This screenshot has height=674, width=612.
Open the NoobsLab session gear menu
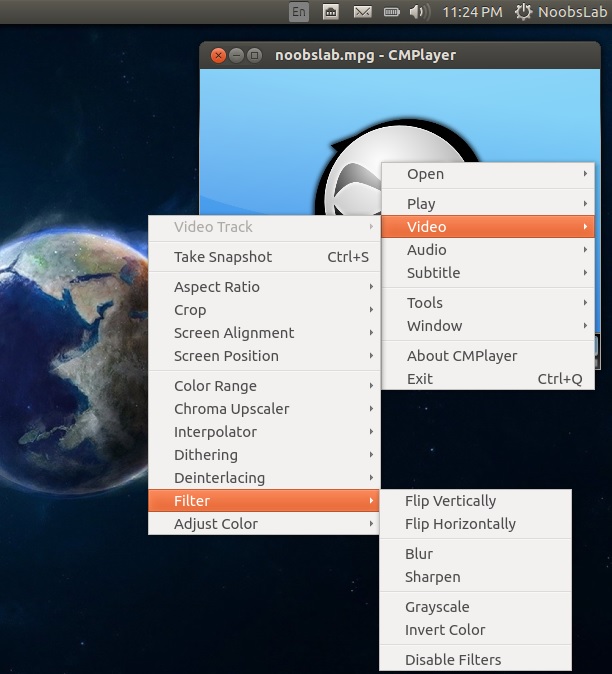561,12
